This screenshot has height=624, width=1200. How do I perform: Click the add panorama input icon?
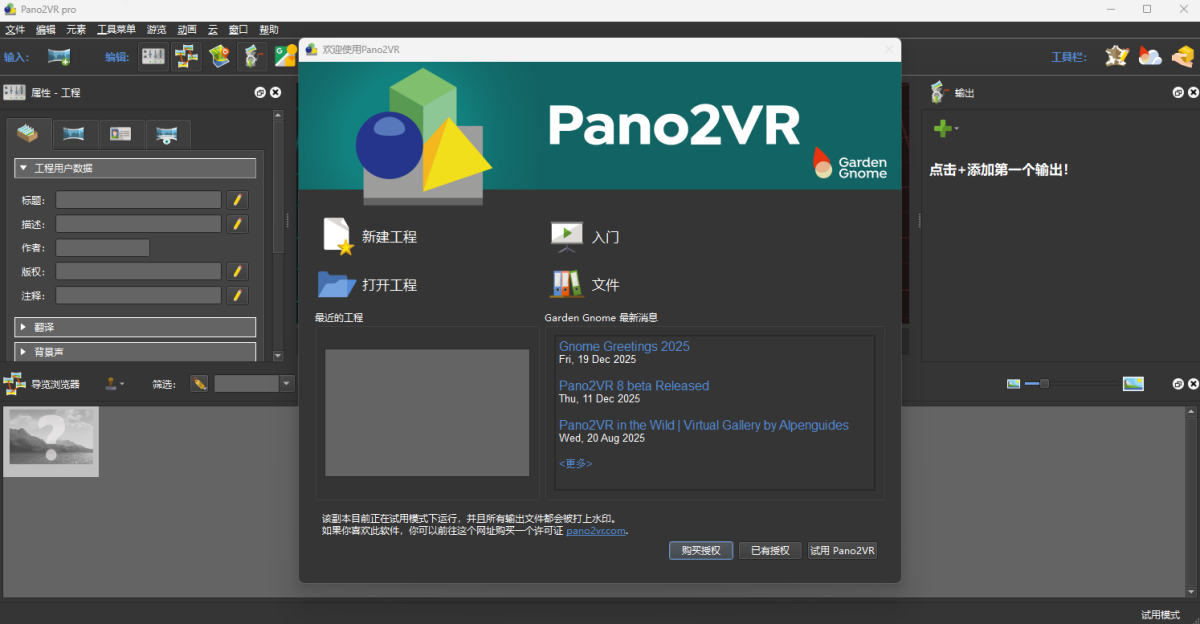coord(59,56)
